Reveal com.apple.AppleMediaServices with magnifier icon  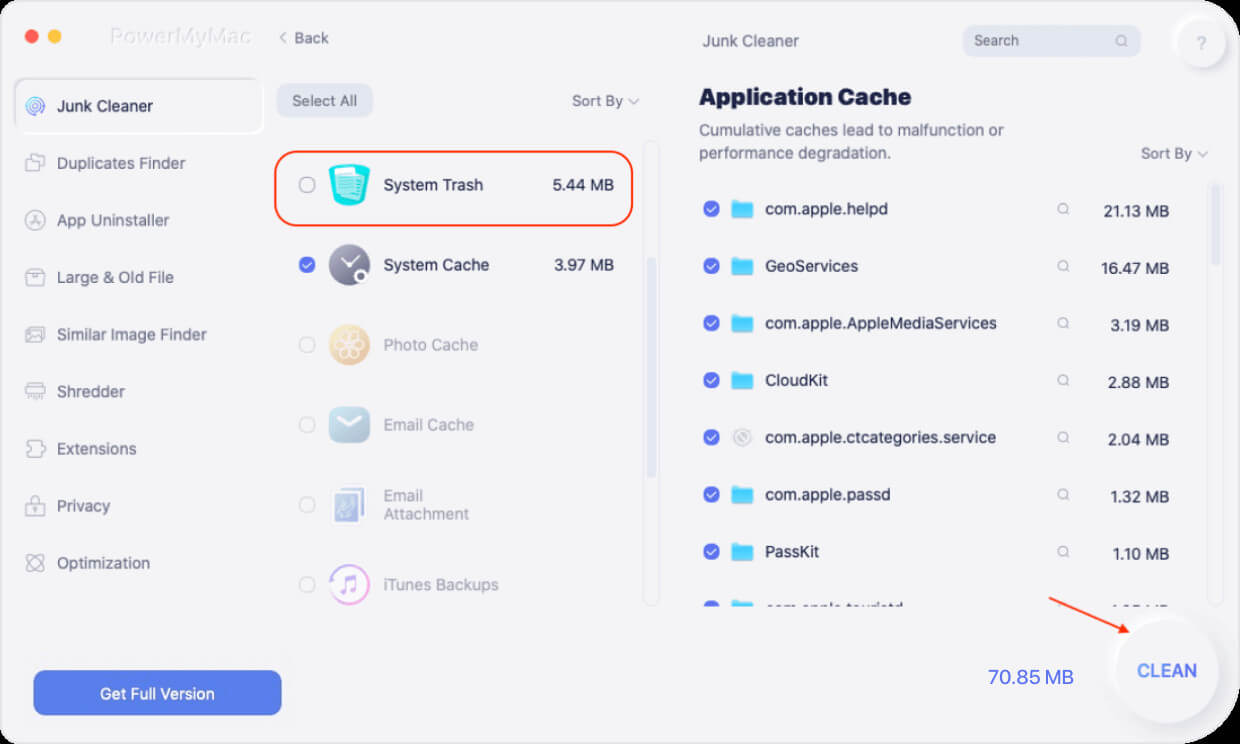click(1063, 323)
